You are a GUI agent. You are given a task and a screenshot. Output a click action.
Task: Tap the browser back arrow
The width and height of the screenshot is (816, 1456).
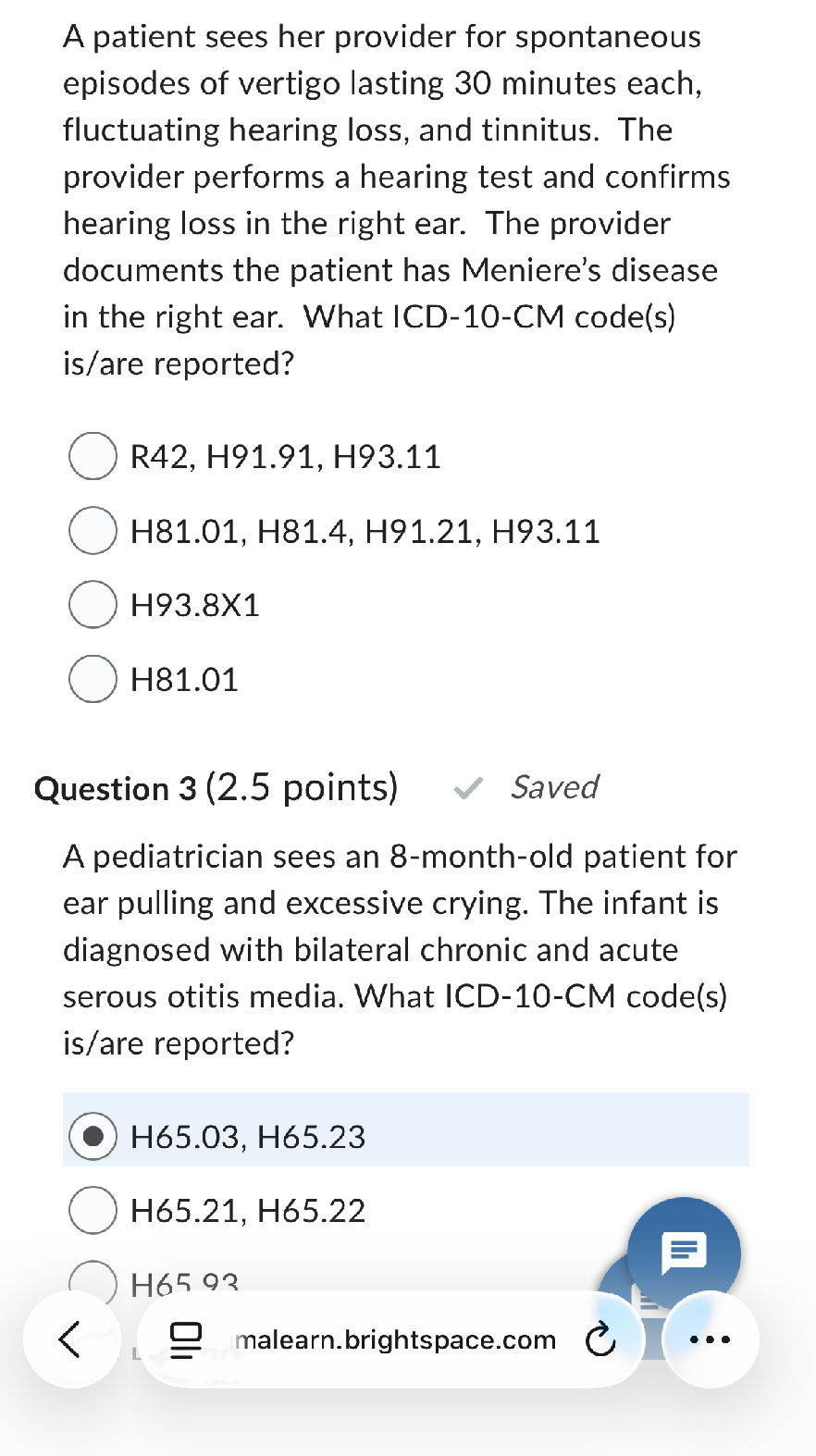point(71,1339)
